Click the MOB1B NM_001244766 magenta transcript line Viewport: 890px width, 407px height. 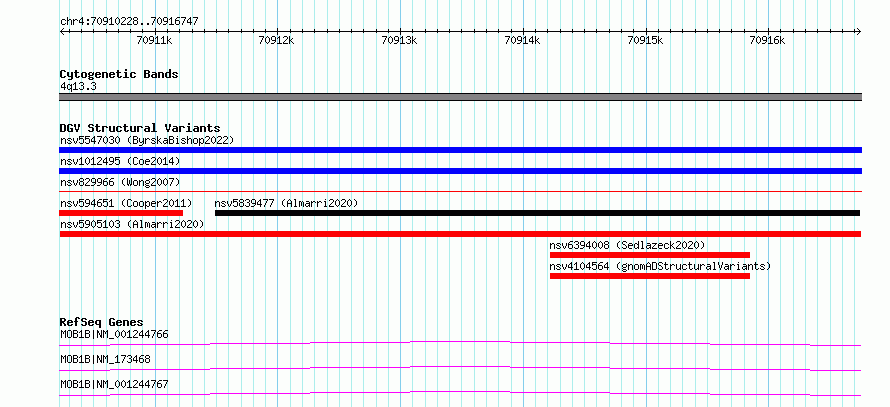tap(460, 343)
